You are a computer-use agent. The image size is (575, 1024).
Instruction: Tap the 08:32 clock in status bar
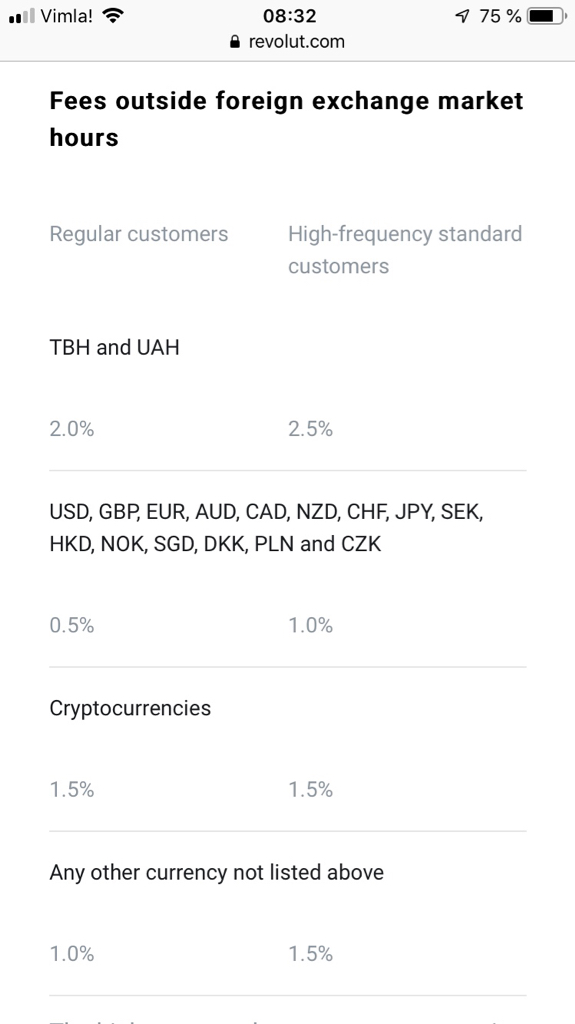tap(289, 16)
